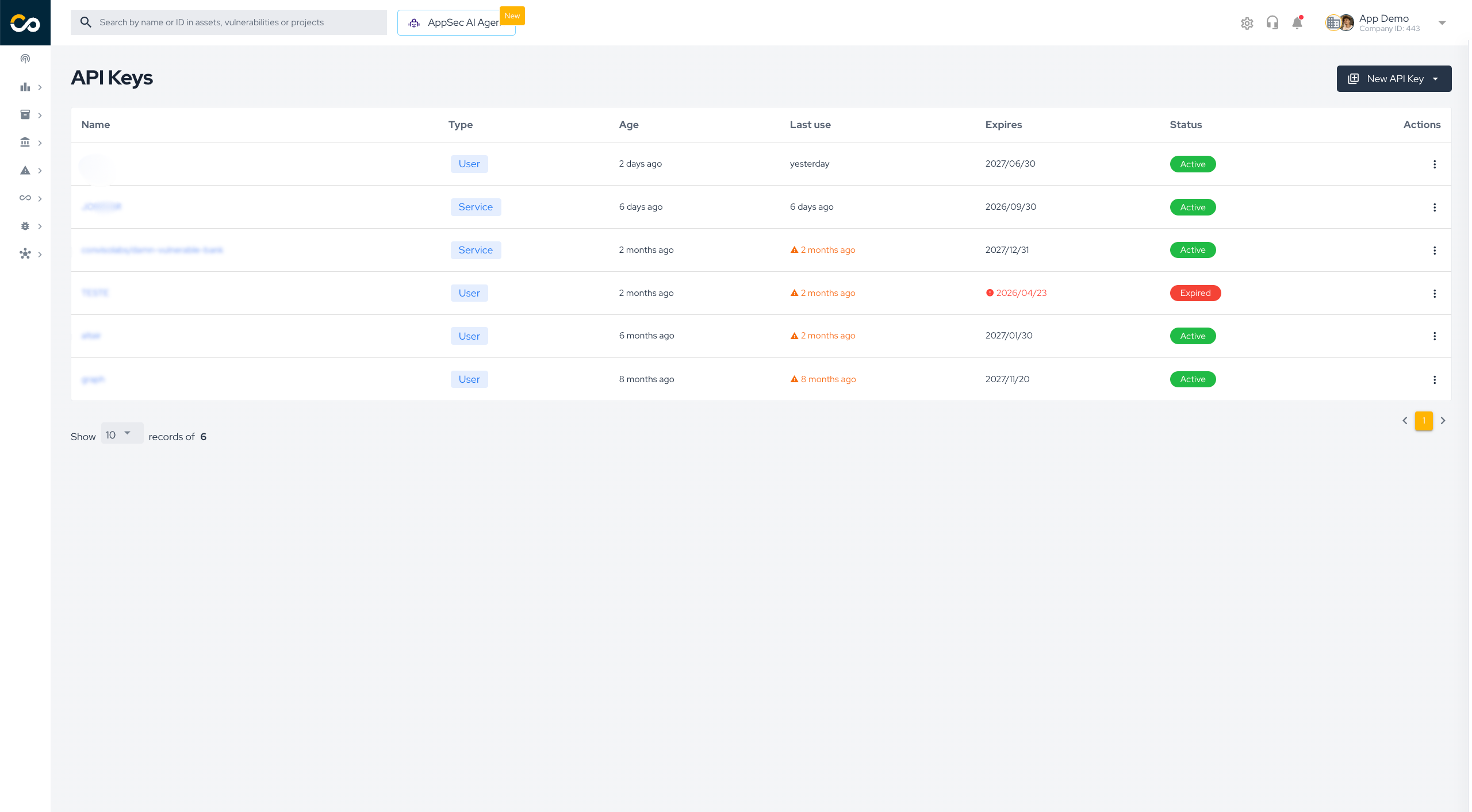Screen dimensions: 1472x812
Task: Click the magnifier search icon
Action: point(86,22)
